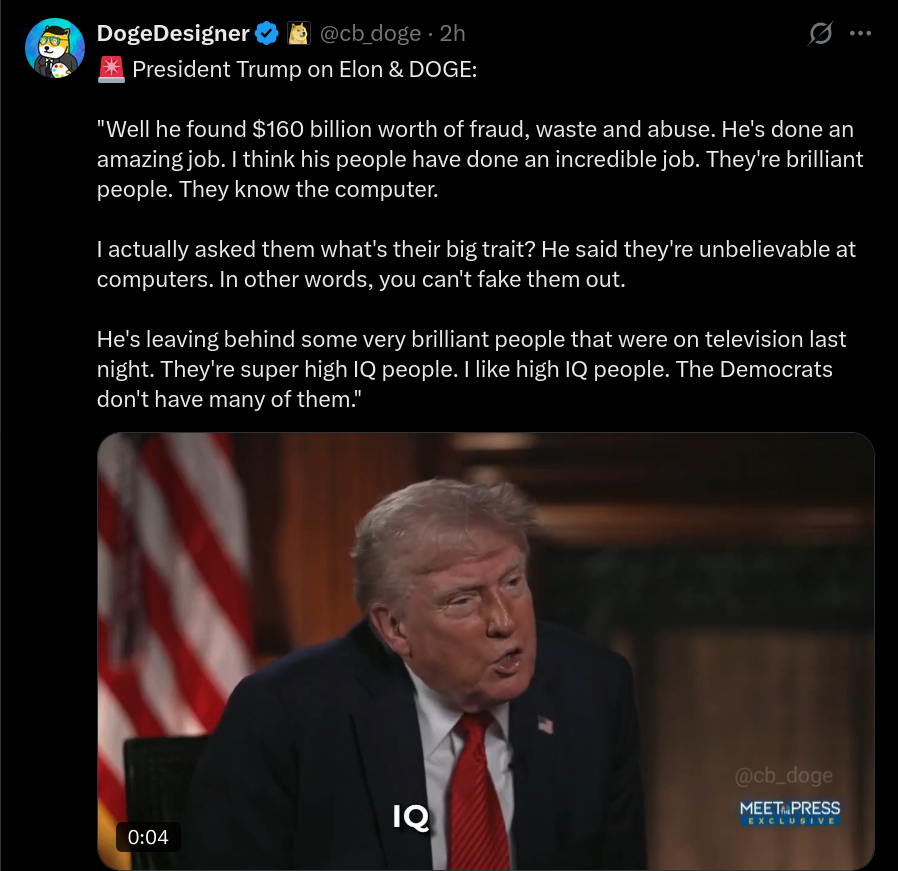This screenshot has width=898, height=871.
Task: Open Grok explain slashed-circle icon
Action: point(820,33)
